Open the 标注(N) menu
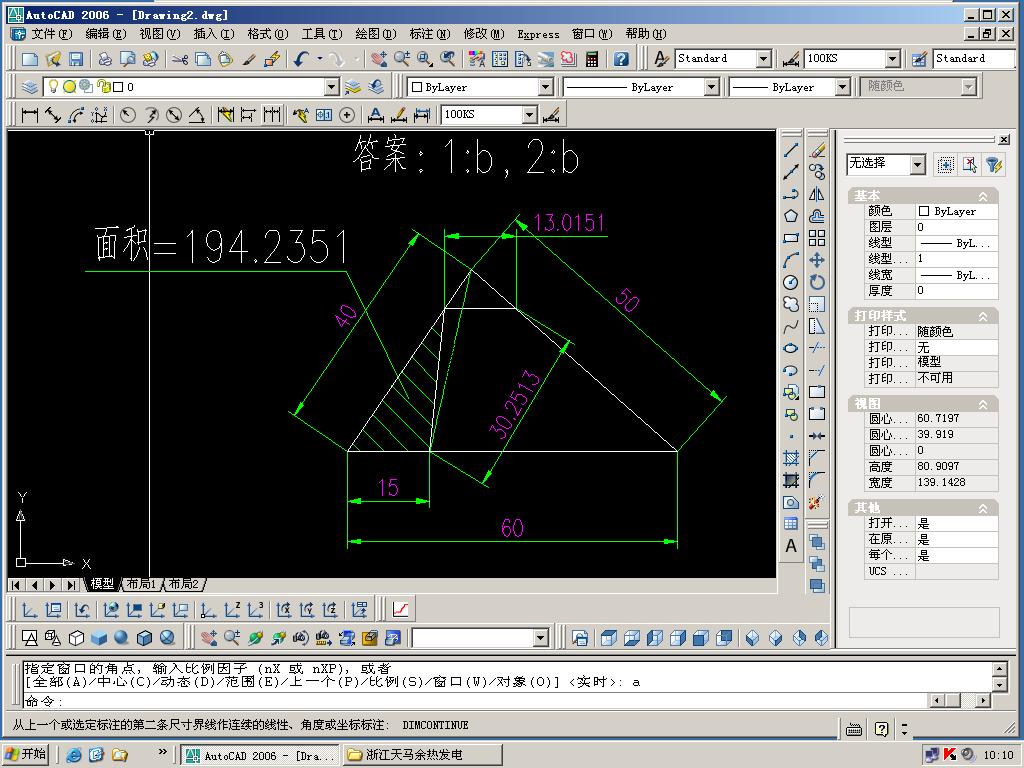This screenshot has height=768, width=1024. coord(430,34)
